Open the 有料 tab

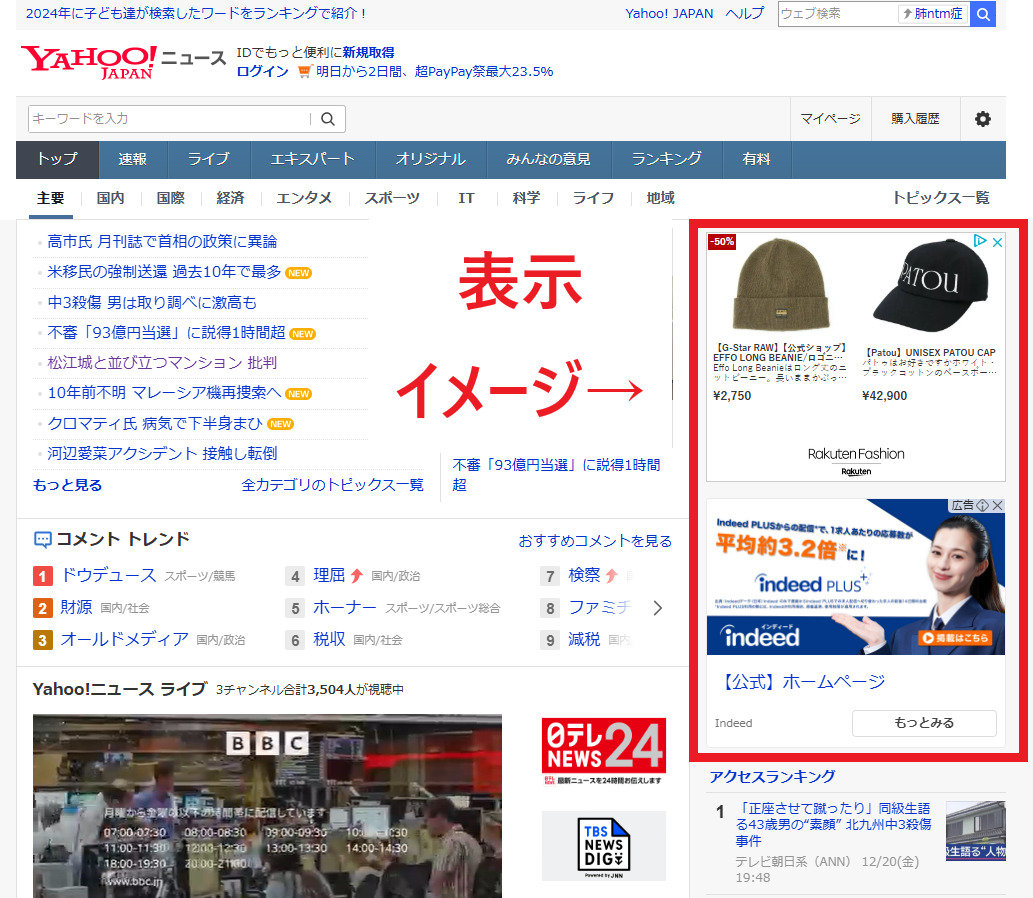point(756,159)
